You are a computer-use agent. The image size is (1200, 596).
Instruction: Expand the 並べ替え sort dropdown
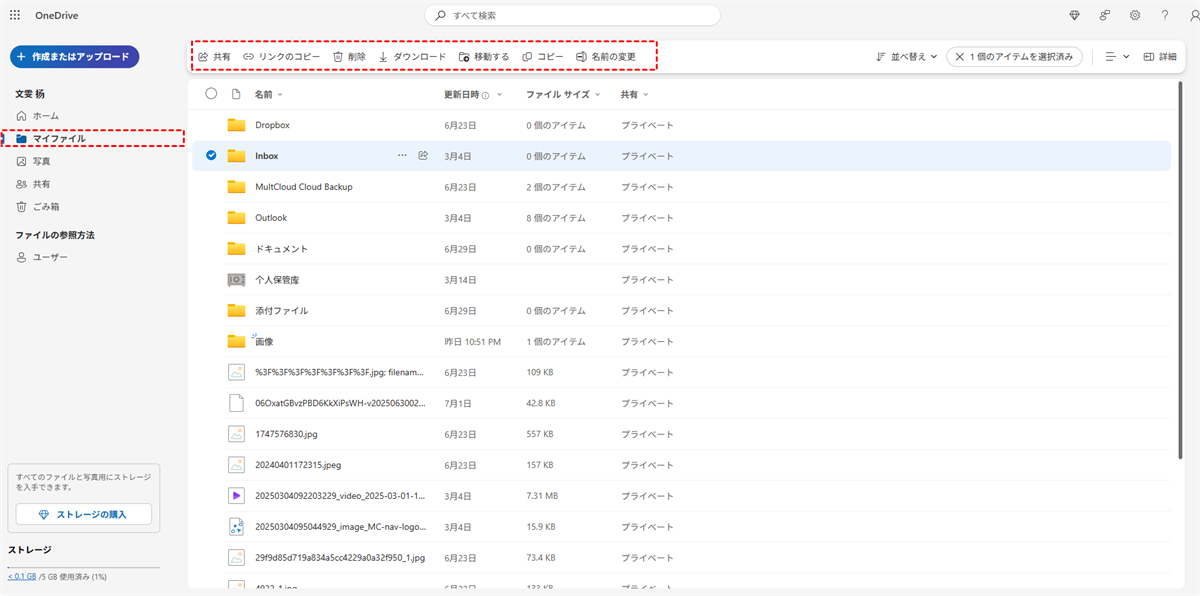pos(906,57)
